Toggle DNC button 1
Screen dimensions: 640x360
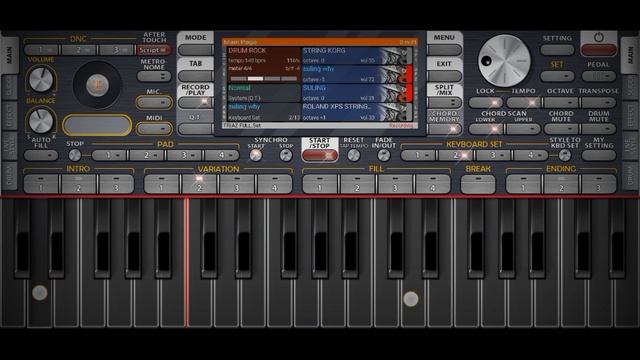41,50
